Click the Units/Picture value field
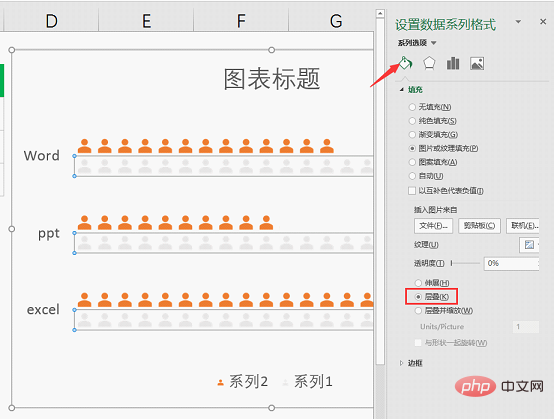The image size is (554, 419). click(526, 327)
